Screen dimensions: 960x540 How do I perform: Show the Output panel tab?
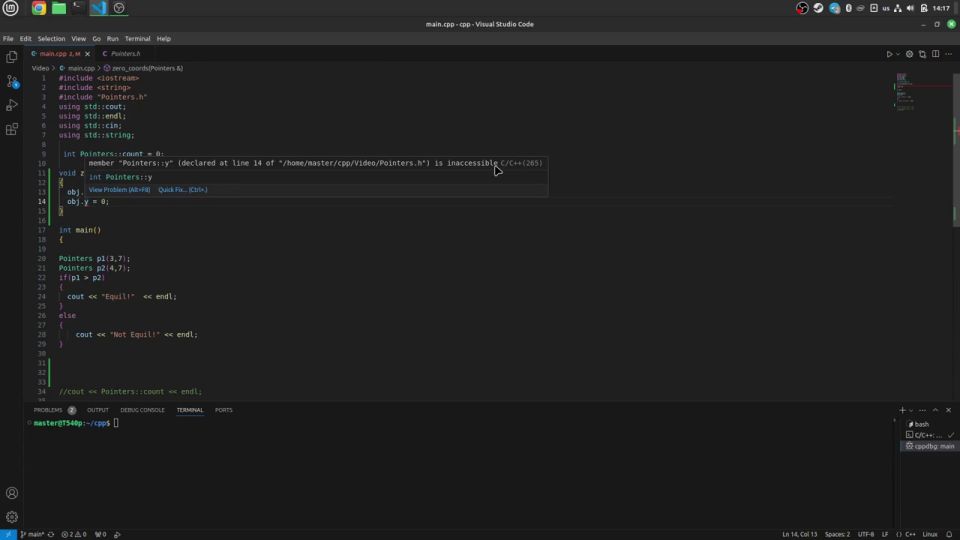click(x=97, y=410)
